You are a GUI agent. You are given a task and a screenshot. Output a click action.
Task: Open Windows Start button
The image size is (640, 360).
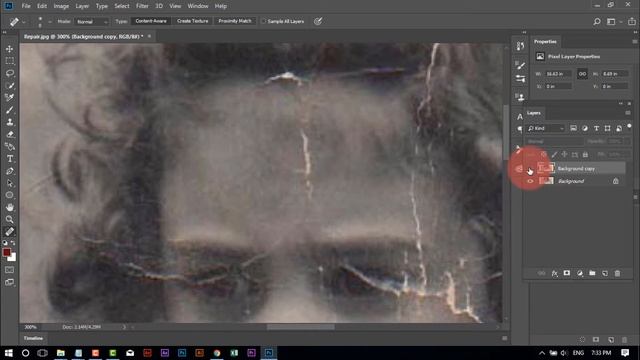coord(8,353)
